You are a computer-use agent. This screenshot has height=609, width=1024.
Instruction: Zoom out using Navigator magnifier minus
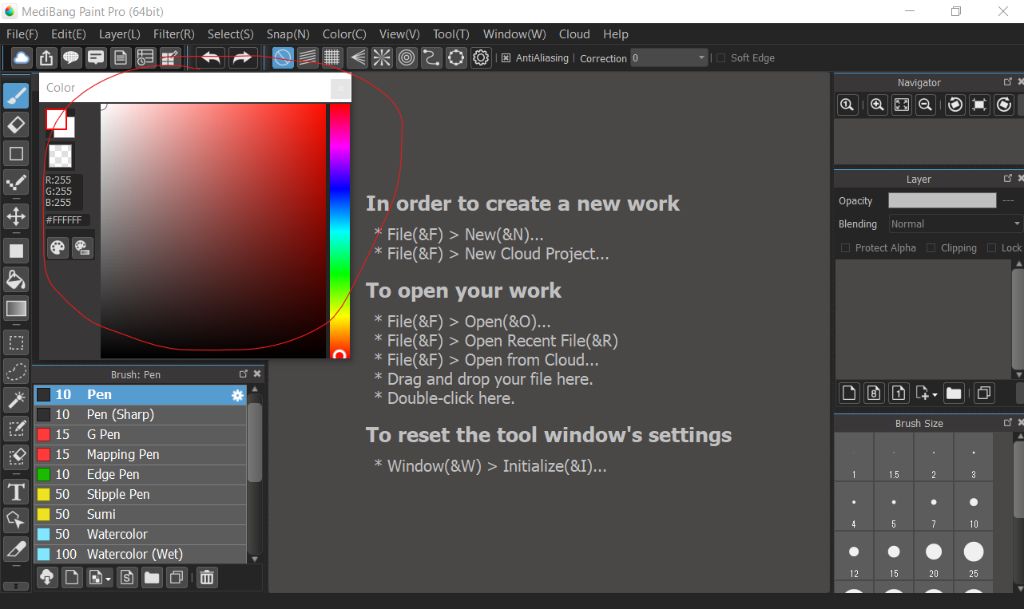pos(925,104)
